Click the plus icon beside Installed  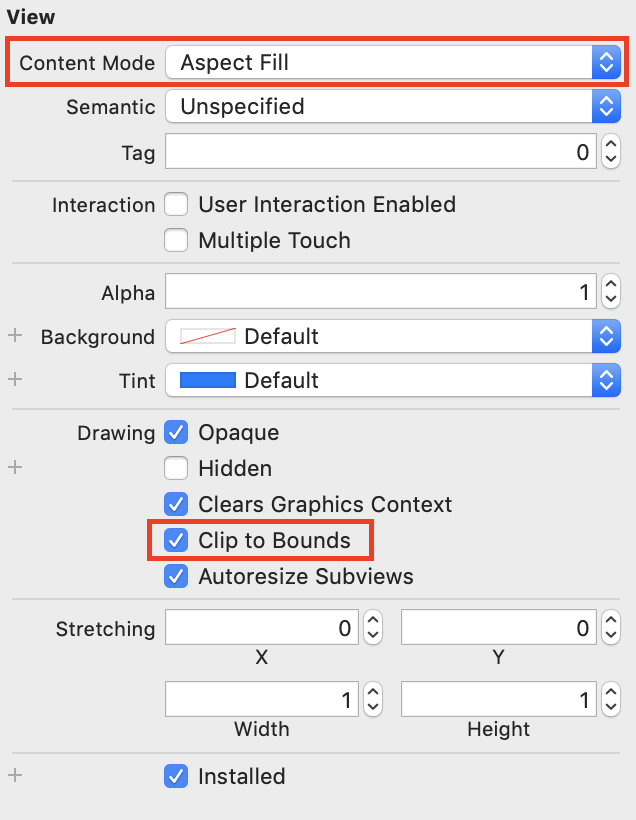(x=15, y=776)
